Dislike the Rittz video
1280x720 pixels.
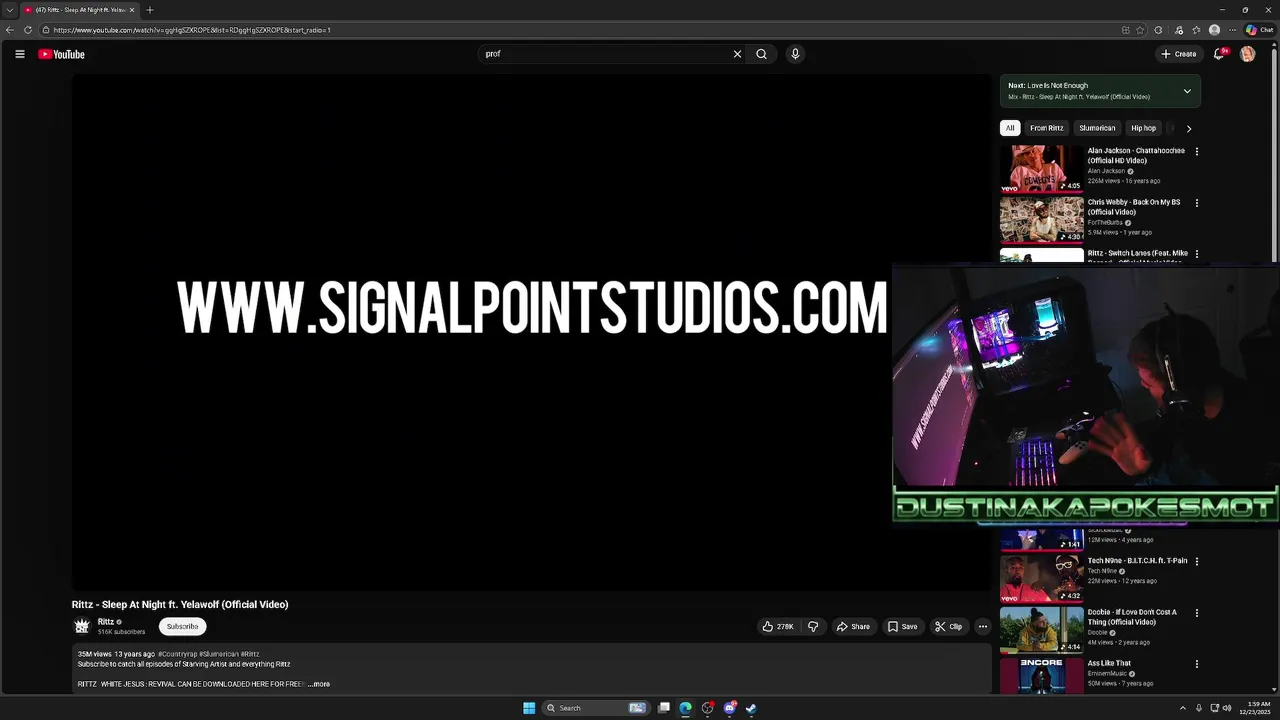point(813,626)
